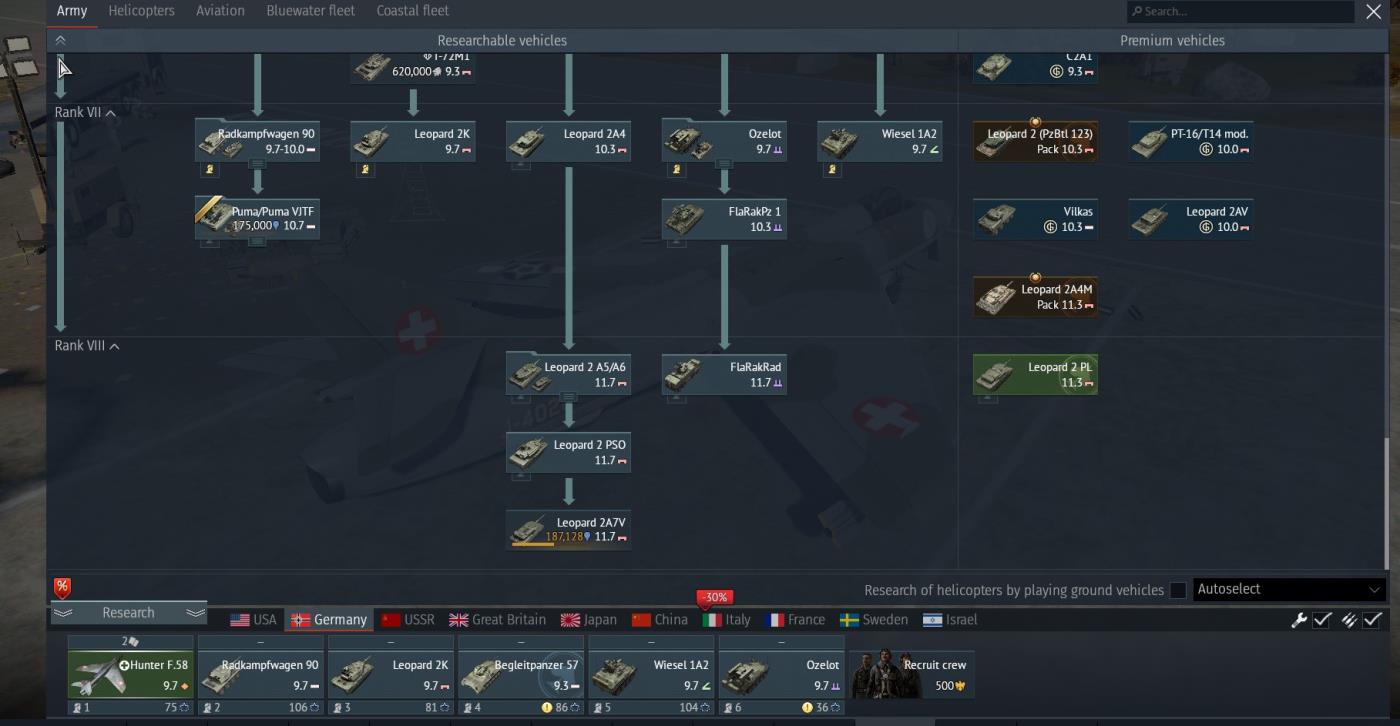Viewport: 1400px width, 726px height.
Task: Focus the vehicle search field
Action: click(1240, 12)
